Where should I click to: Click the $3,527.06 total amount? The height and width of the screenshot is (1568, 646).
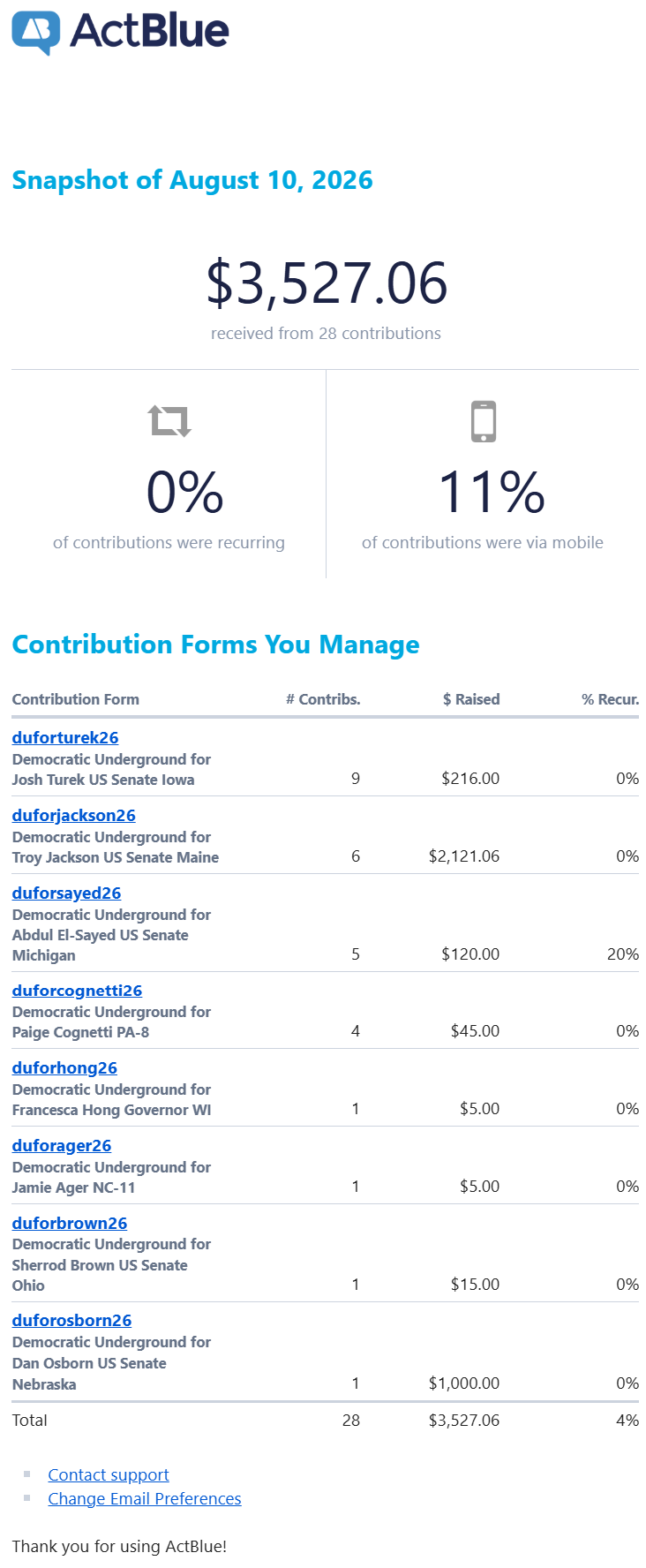coord(327,283)
